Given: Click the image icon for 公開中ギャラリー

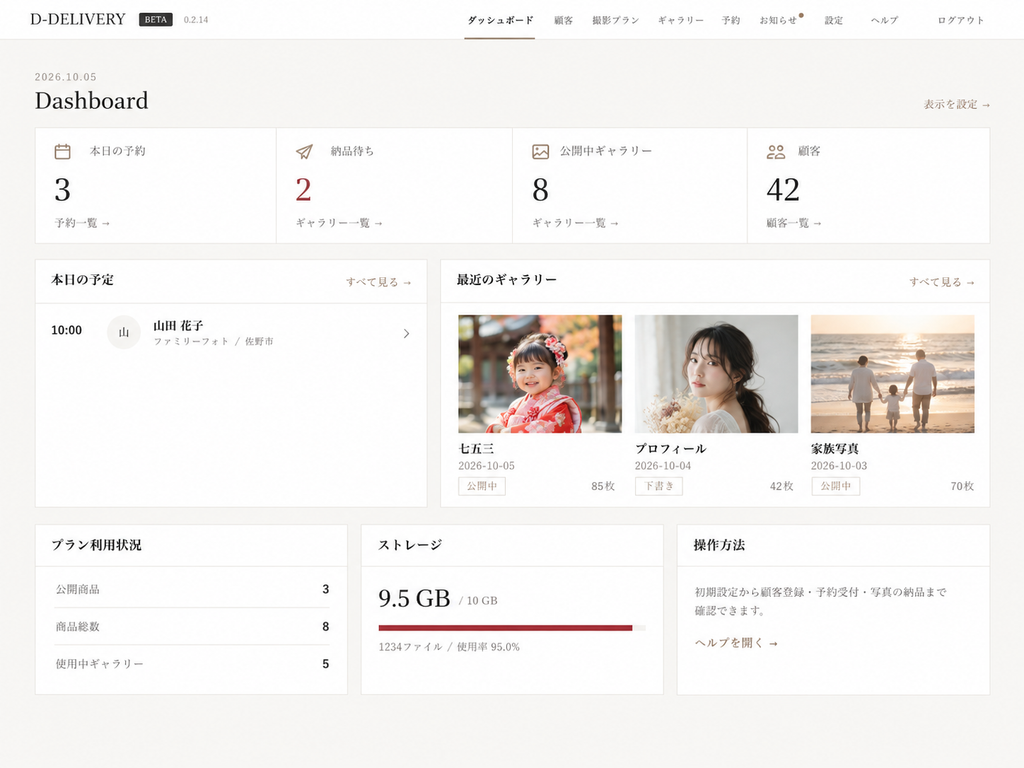Looking at the screenshot, I should click(541, 152).
